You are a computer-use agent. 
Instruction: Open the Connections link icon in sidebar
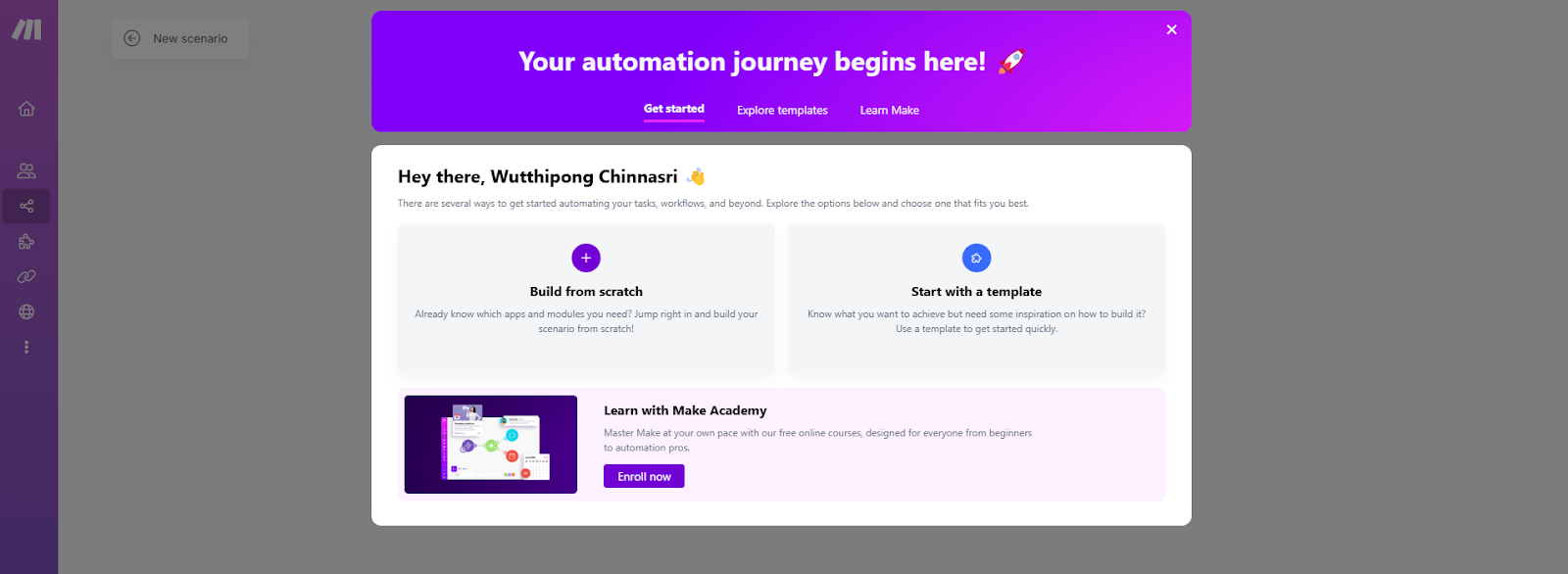(26, 276)
